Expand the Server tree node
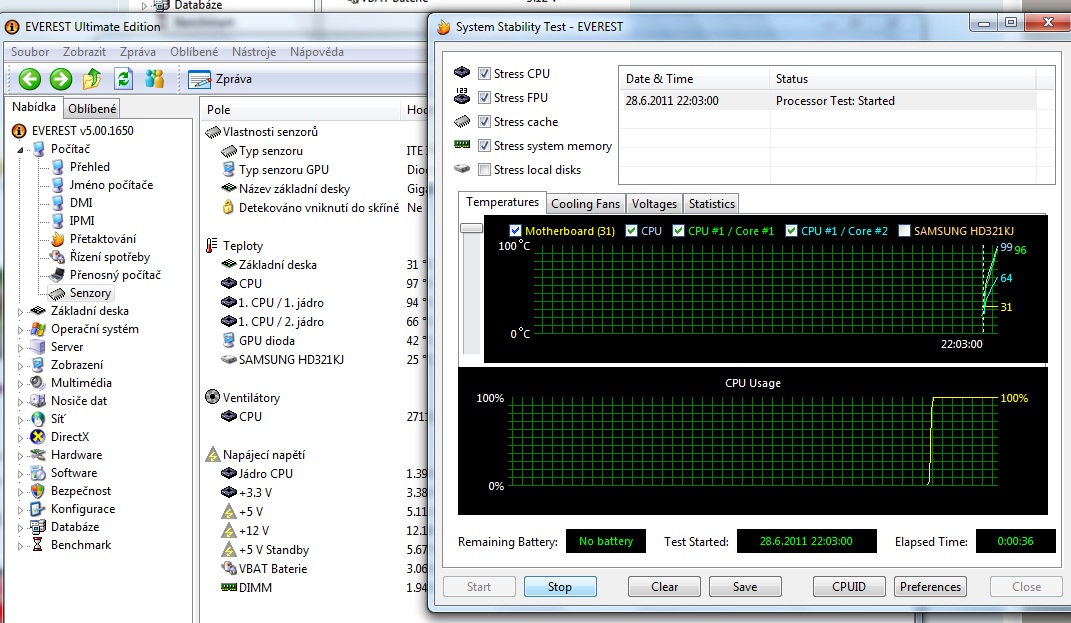This screenshot has height=623, width=1071. (20, 348)
